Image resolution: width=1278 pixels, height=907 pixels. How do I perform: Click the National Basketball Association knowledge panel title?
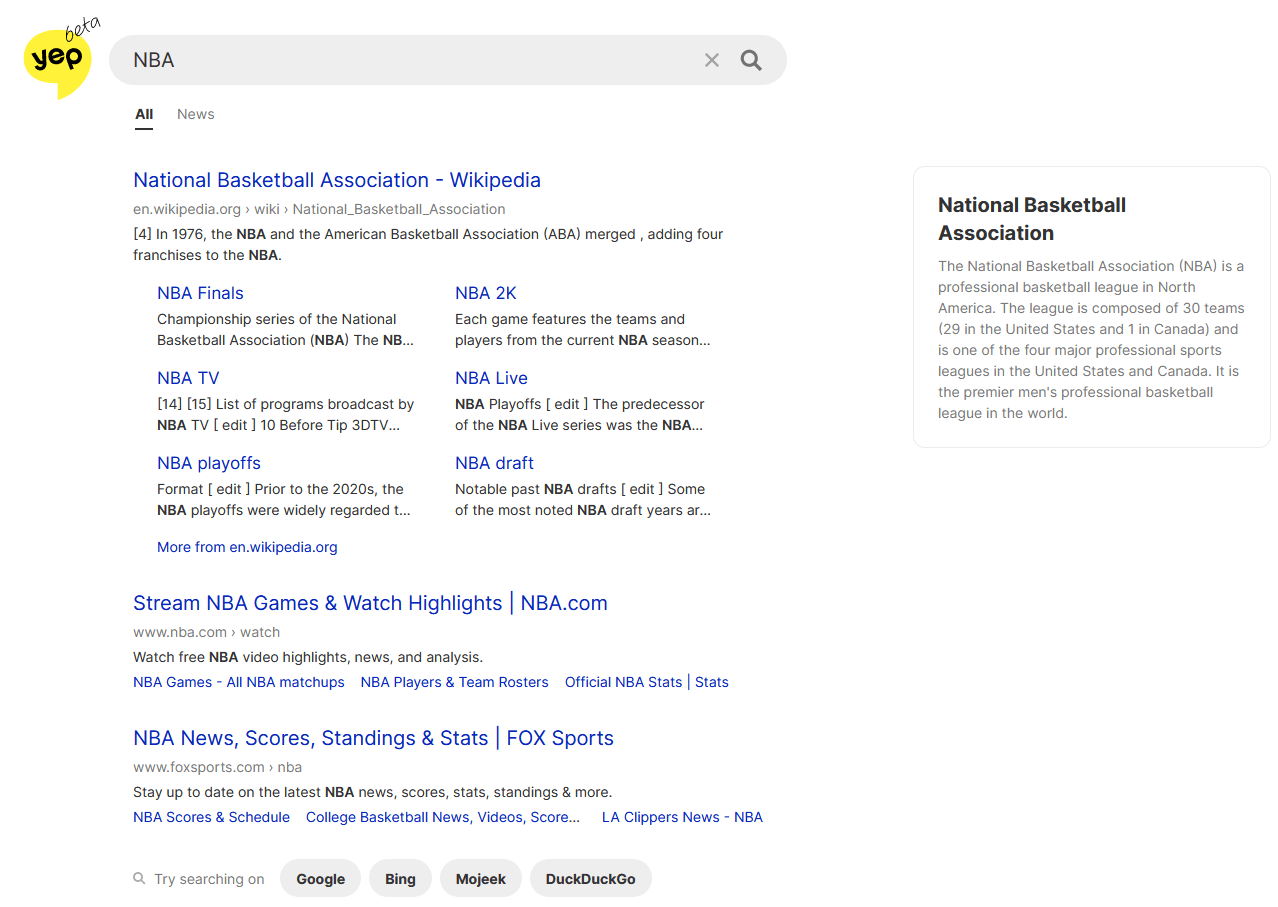click(x=1032, y=219)
